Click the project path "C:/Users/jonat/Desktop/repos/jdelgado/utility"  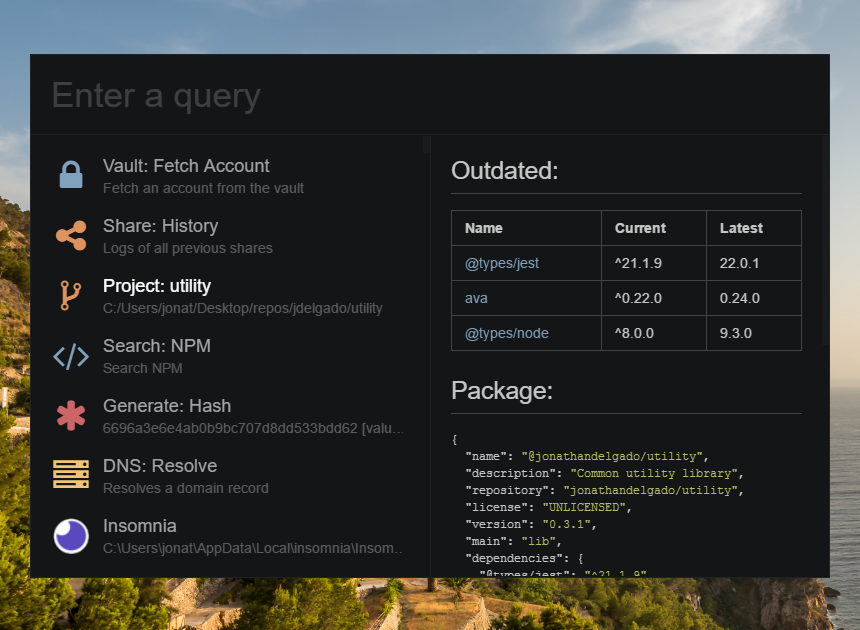coord(242,308)
